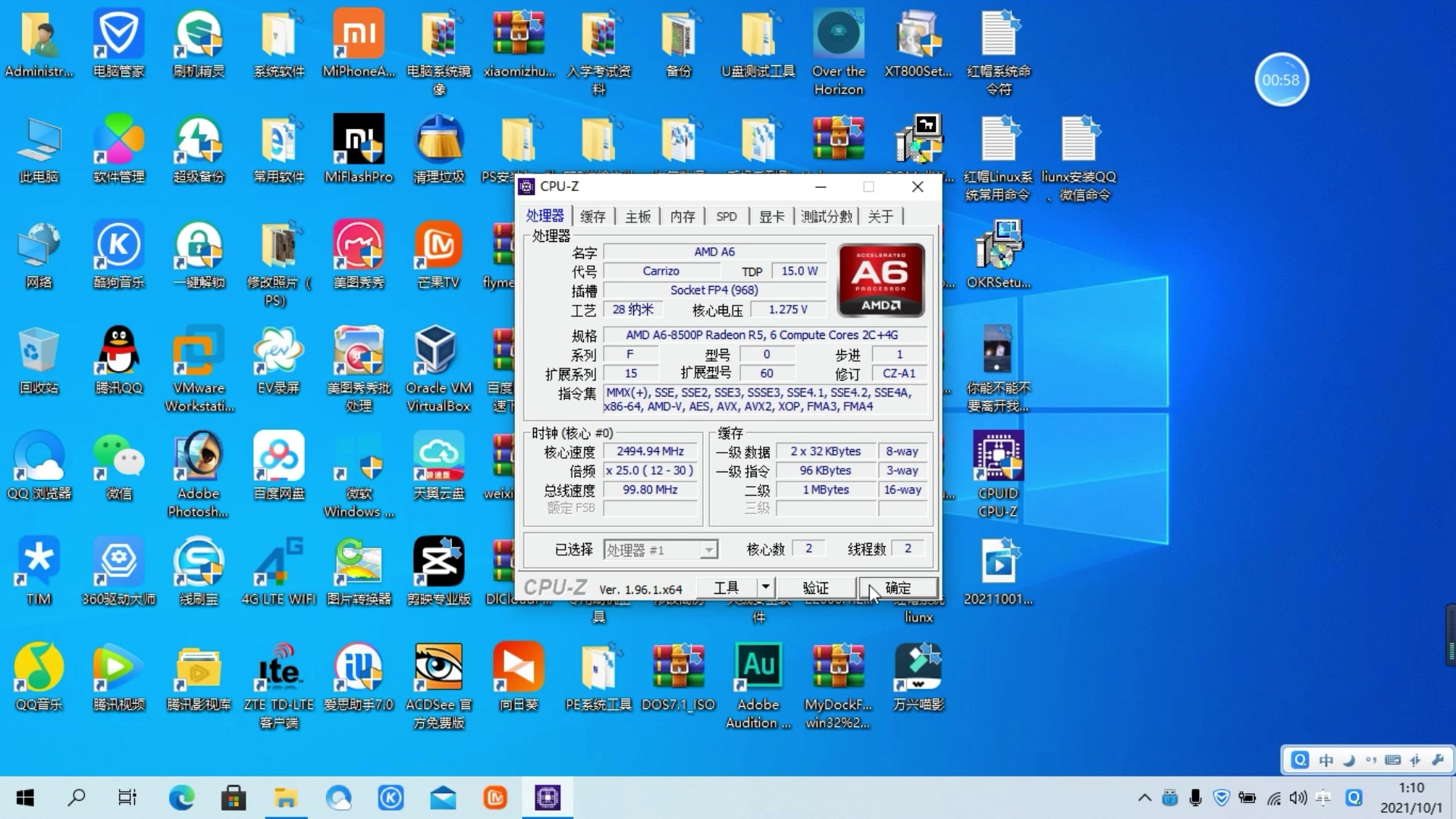Image resolution: width=1456 pixels, height=819 pixels.
Task: Select the MiPhoneA... desktop icon
Action: [x=359, y=43]
